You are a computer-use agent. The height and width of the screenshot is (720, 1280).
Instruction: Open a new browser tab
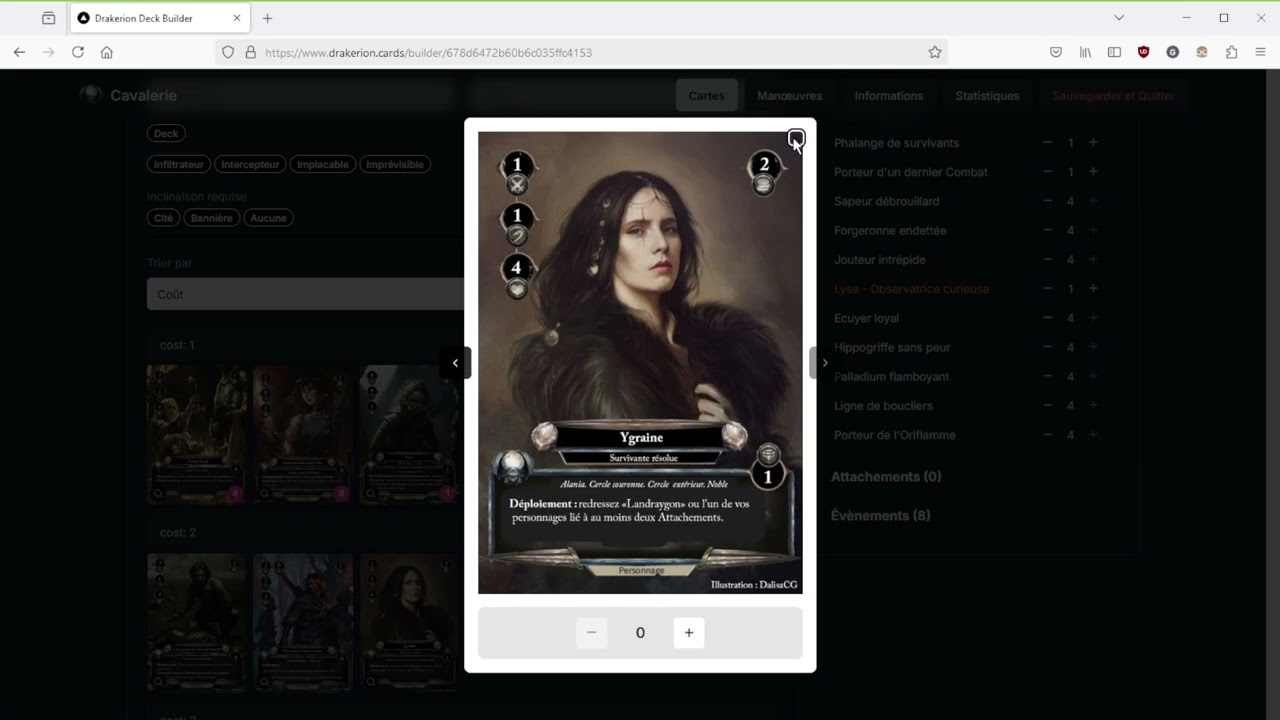tap(267, 18)
